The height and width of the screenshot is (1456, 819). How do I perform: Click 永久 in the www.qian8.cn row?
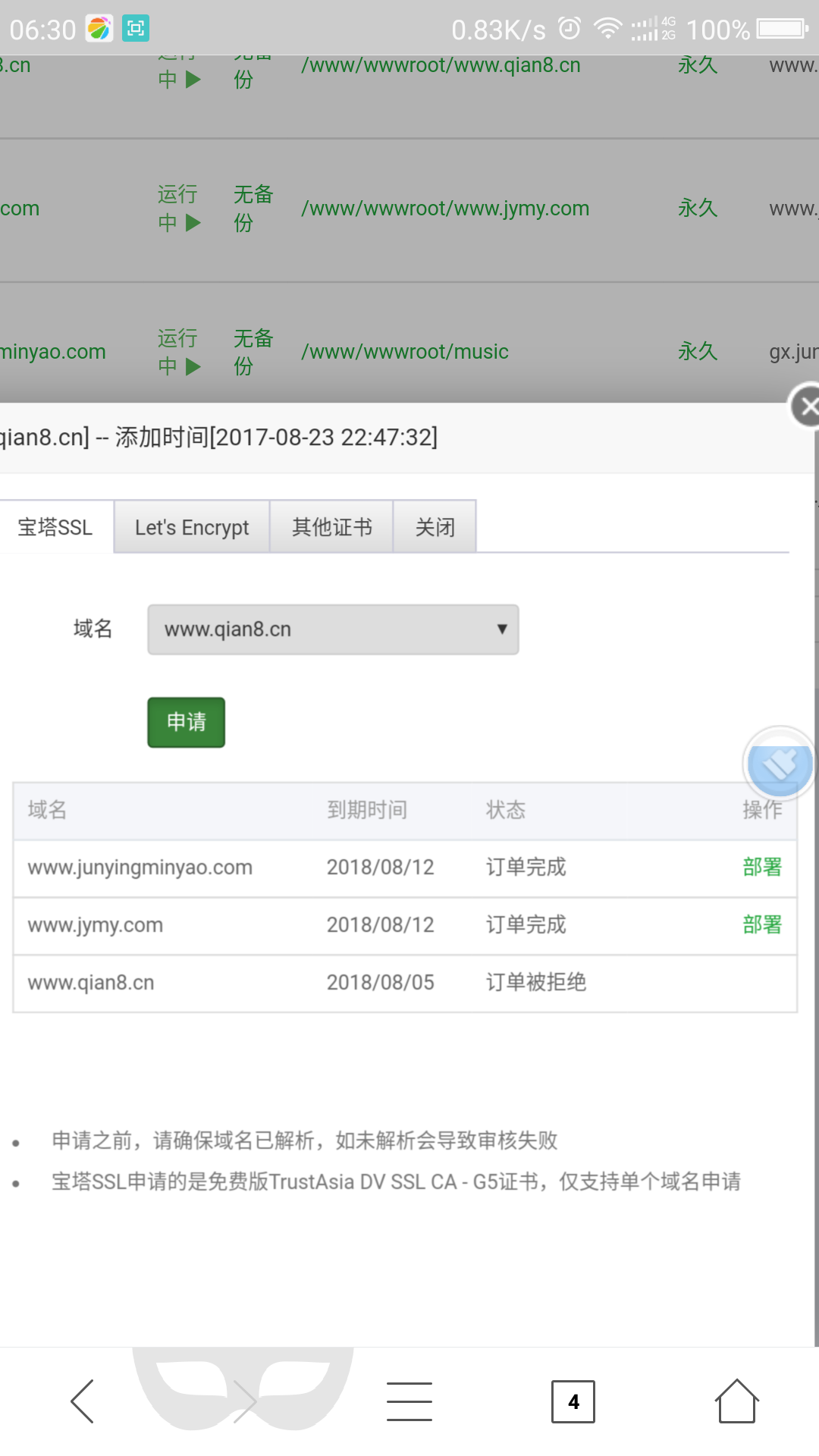(698, 65)
